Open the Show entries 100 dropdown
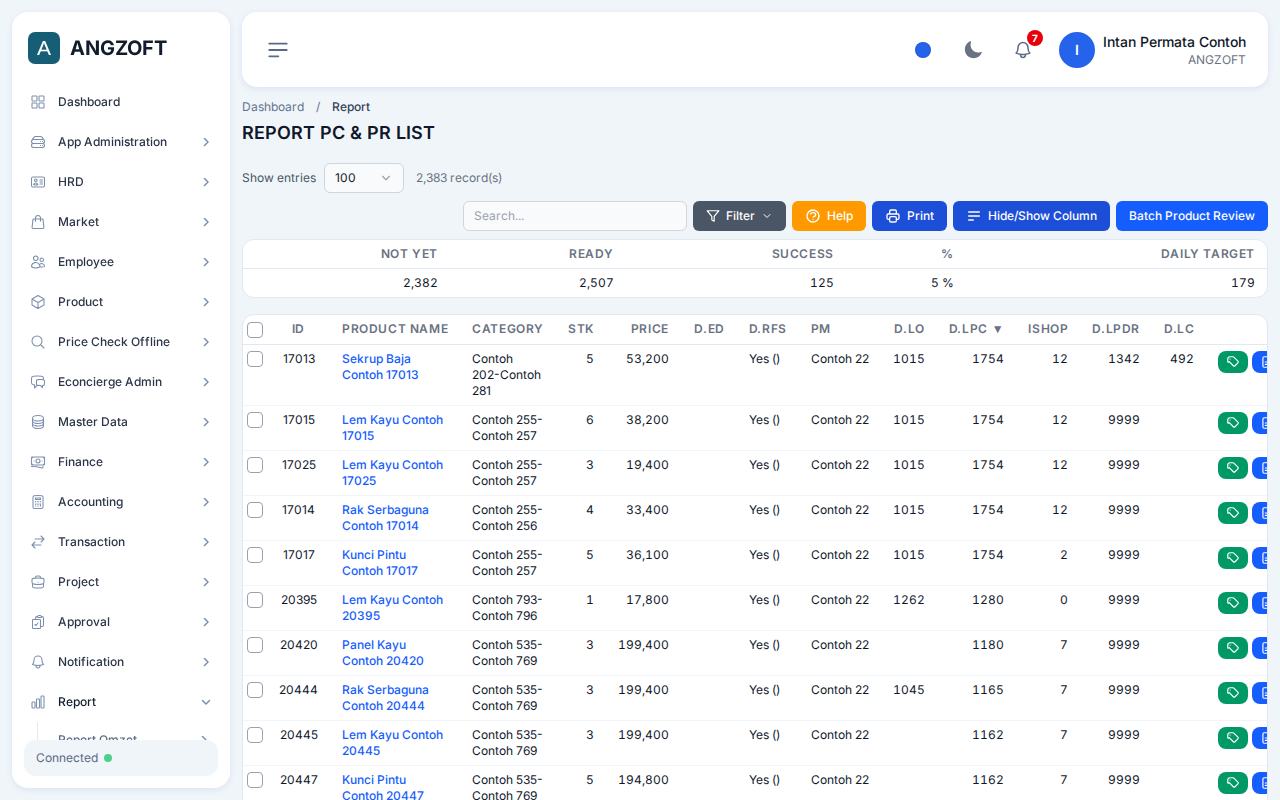Viewport: 1280px width, 800px height. click(x=364, y=178)
